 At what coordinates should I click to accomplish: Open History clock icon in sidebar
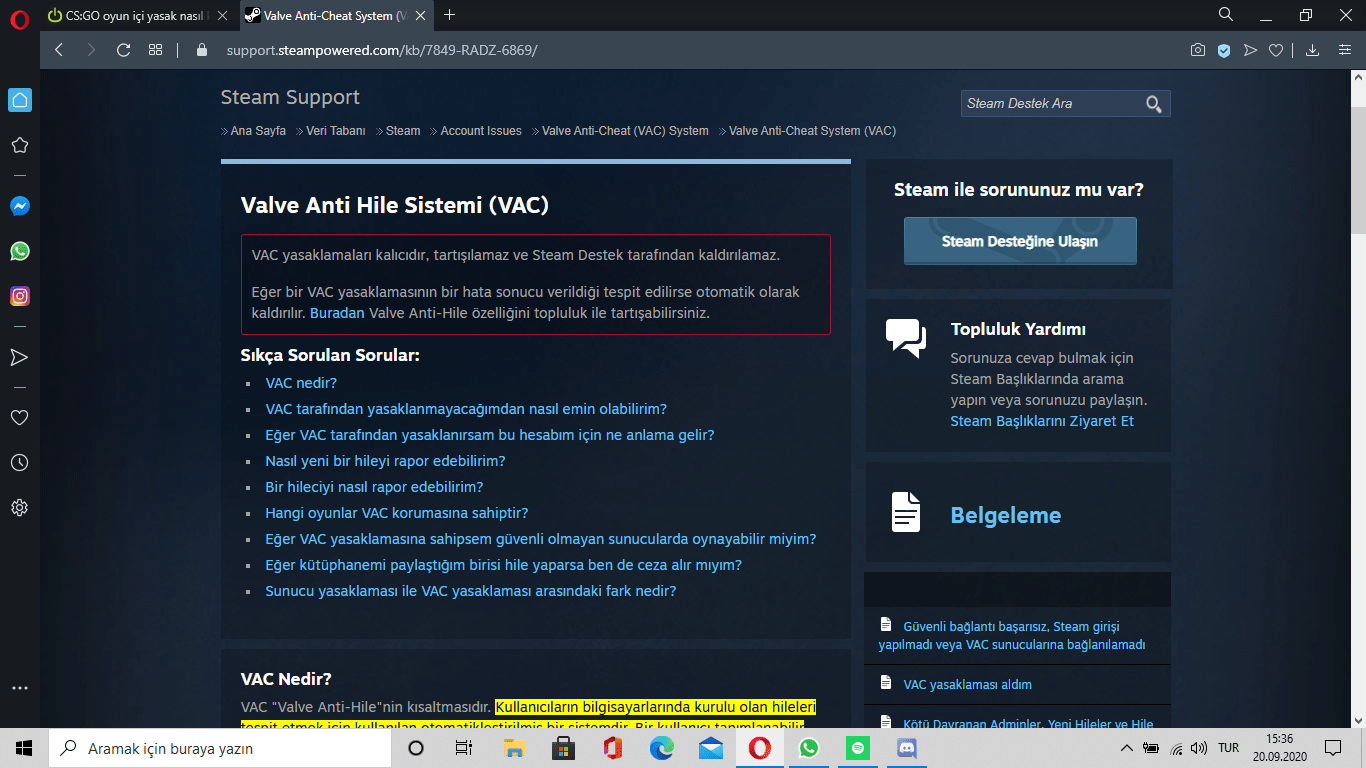coord(19,463)
